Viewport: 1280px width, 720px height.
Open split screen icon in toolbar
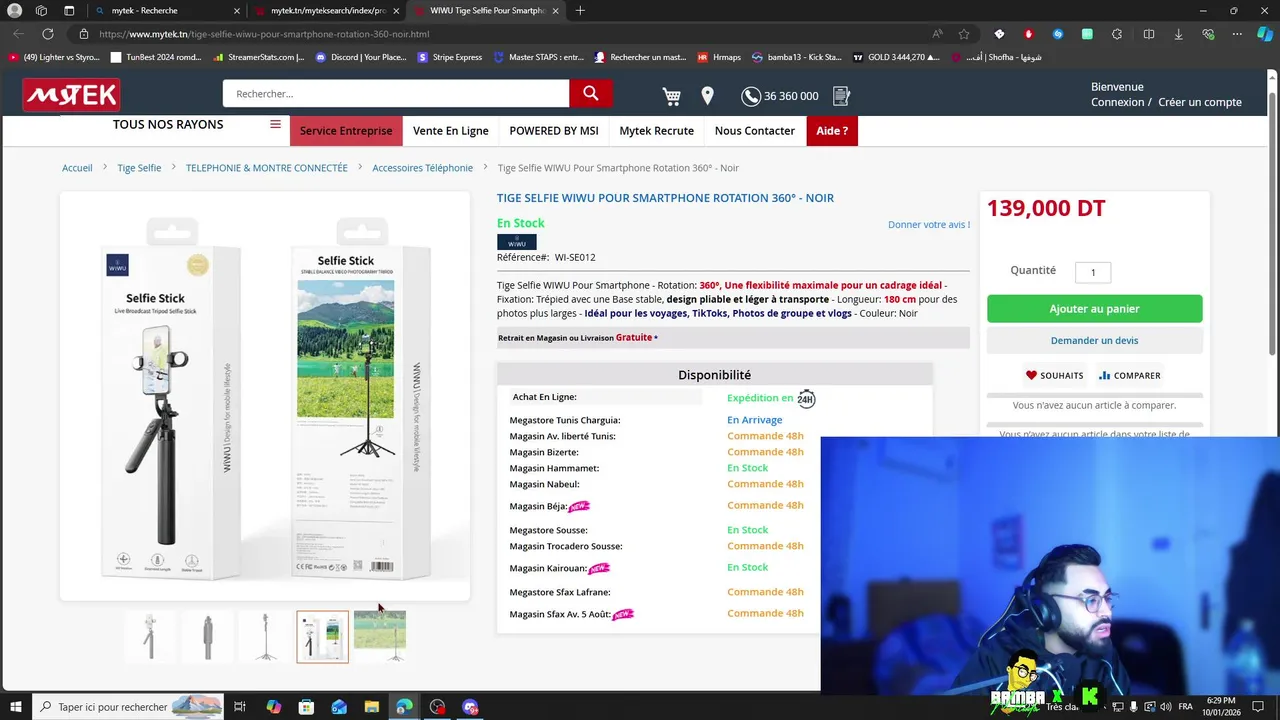[1148, 34]
